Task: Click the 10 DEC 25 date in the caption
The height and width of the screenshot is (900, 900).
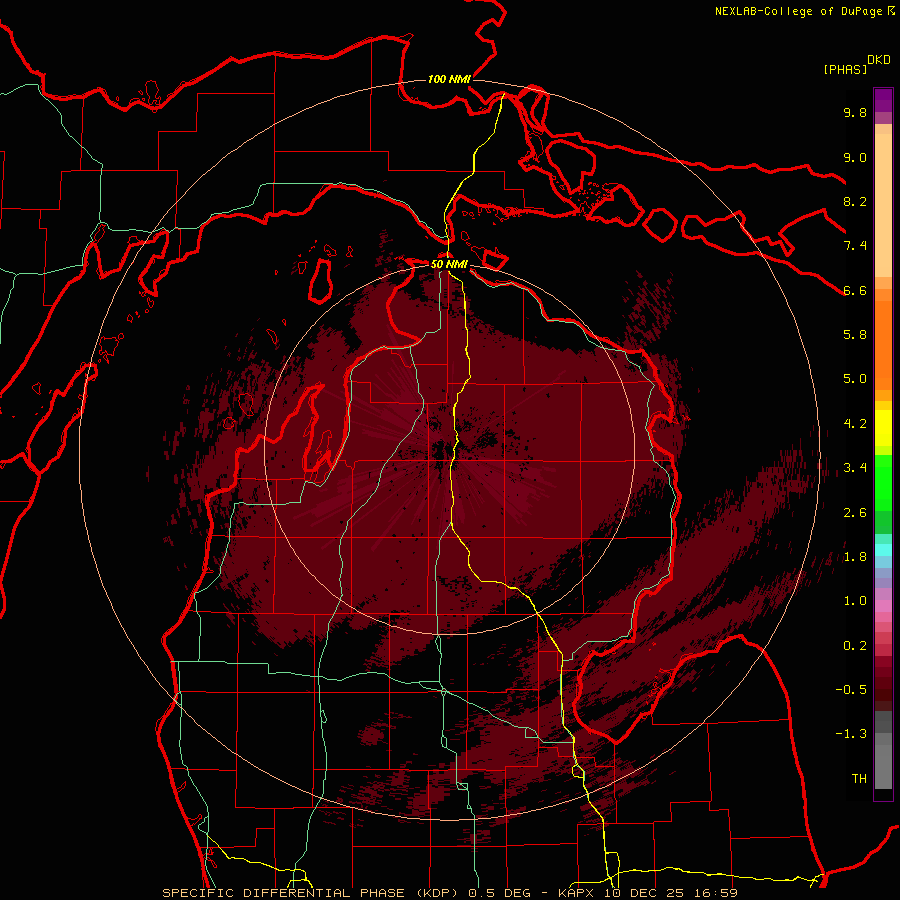Action: (647, 893)
